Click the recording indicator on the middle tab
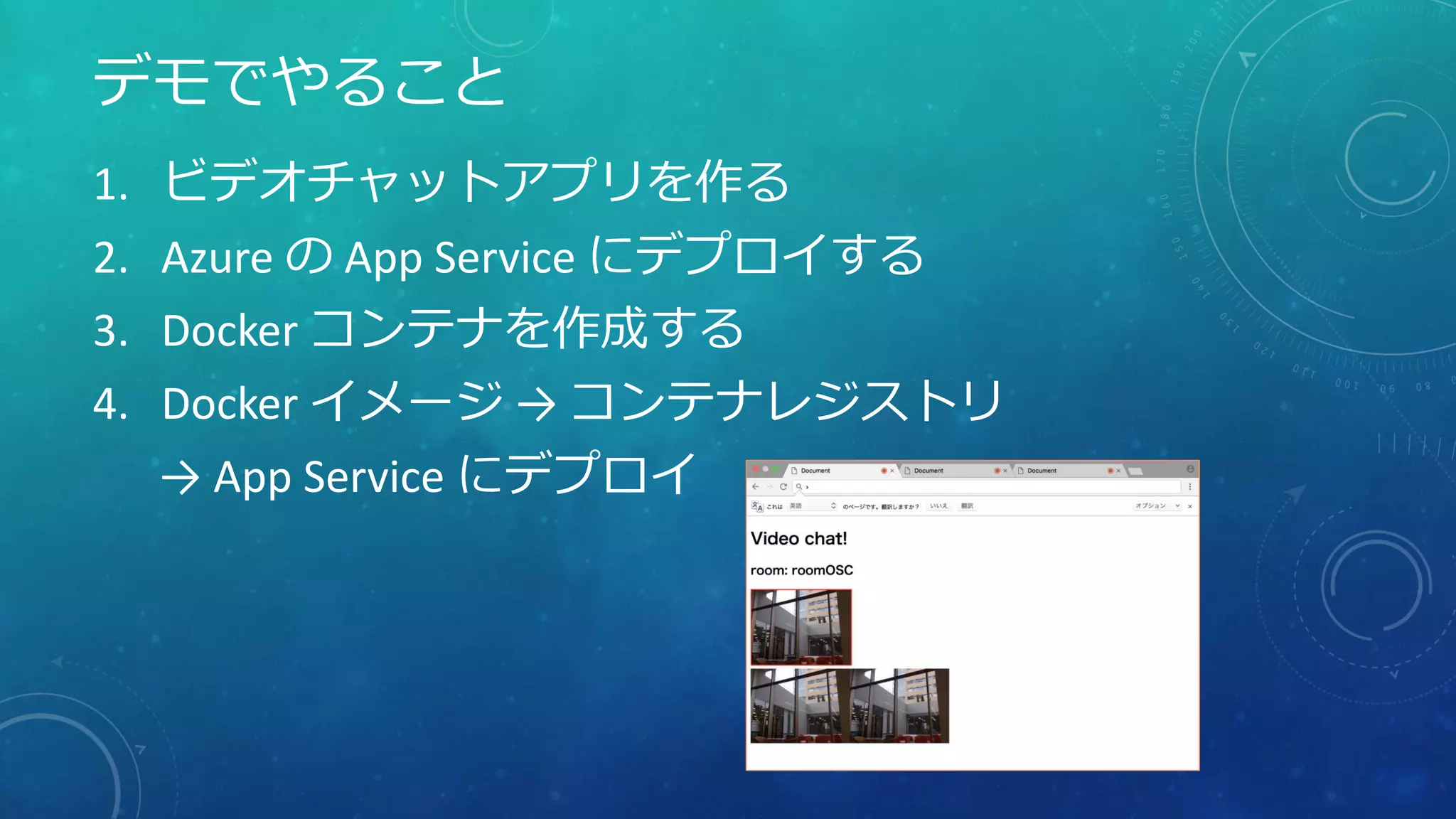 tap(997, 471)
